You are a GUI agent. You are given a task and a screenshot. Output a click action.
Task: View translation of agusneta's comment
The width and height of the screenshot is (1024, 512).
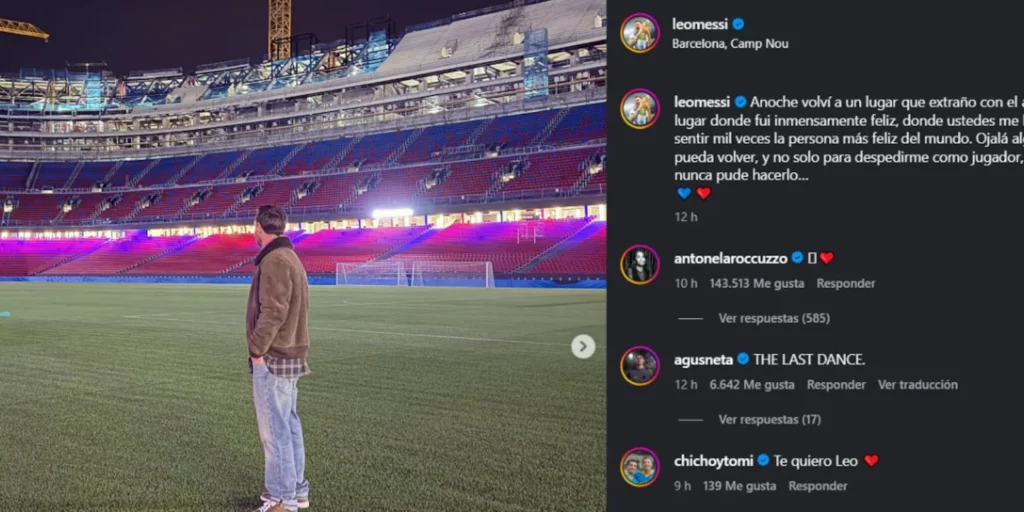917,385
